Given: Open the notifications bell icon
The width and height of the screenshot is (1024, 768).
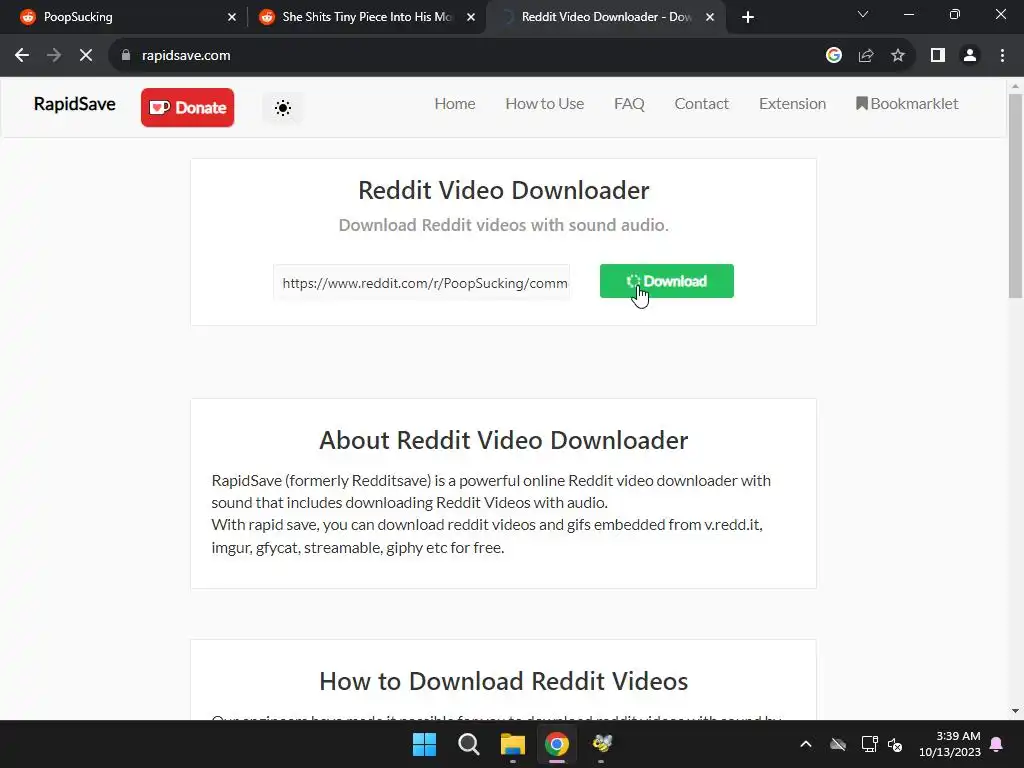Looking at the screenshot, I should coord(997,744).
